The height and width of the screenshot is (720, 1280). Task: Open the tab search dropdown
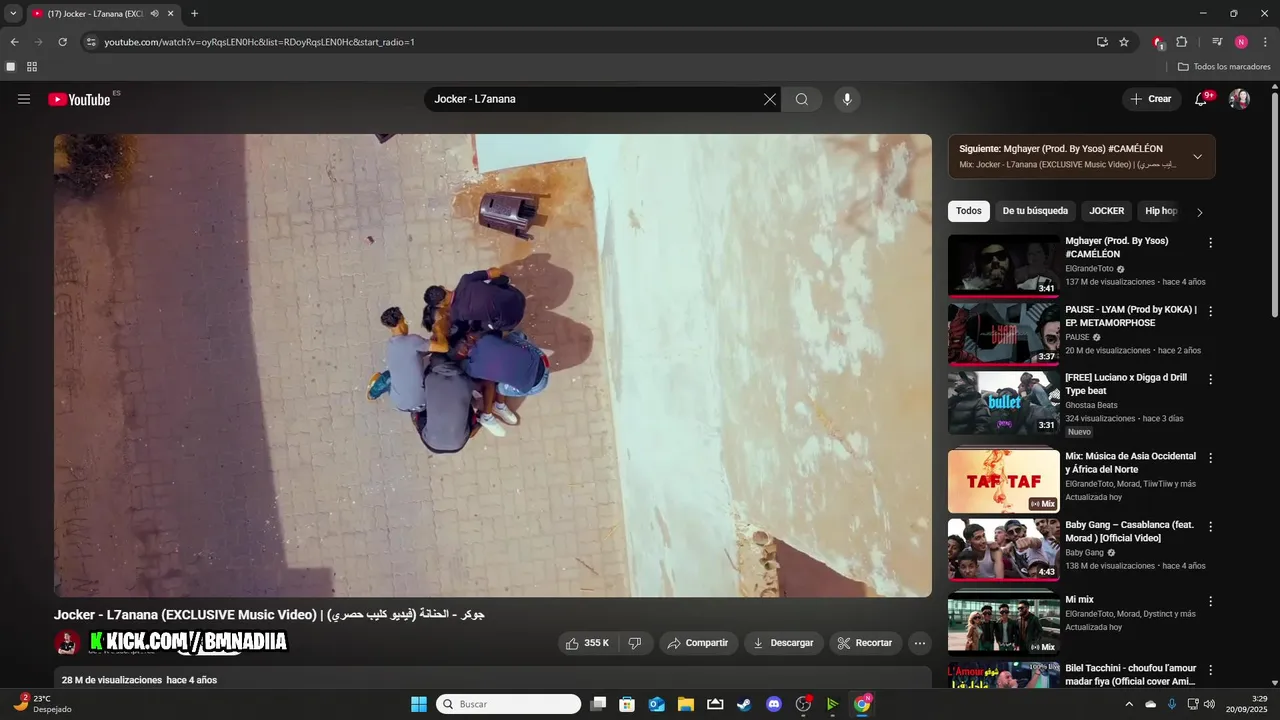point(13,14)
